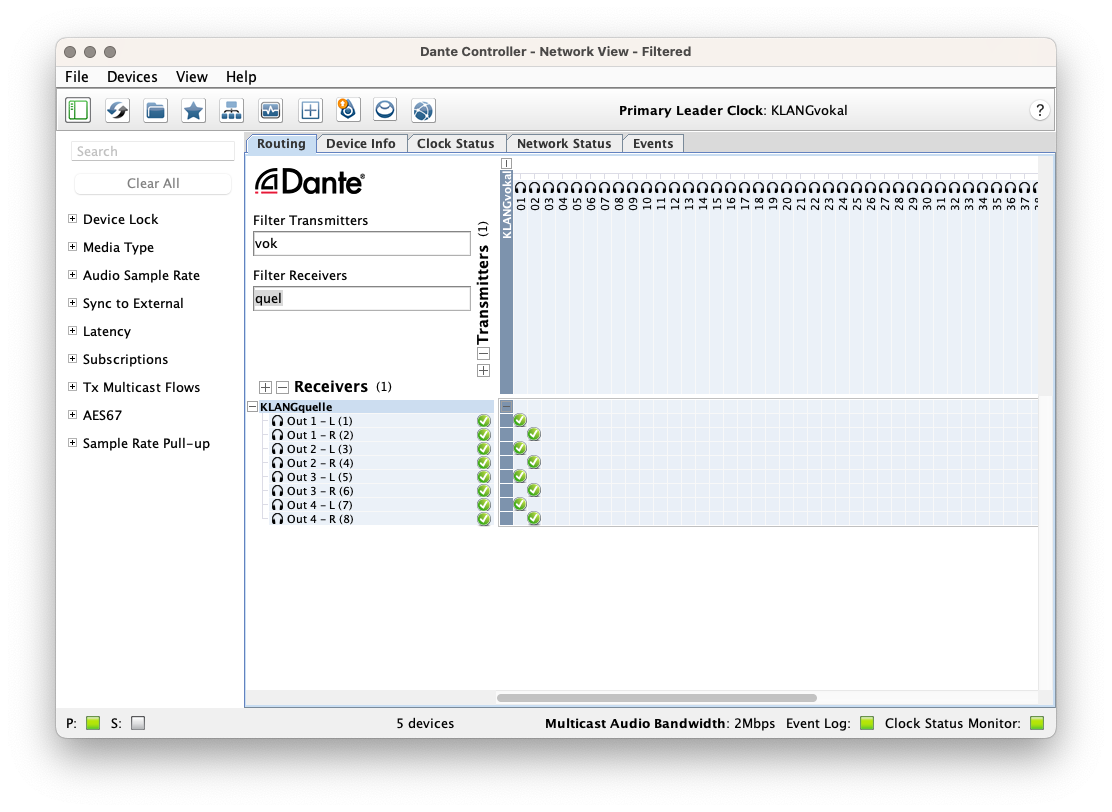Expand the Audio Sample Rate filter
The height and width of the screenshot is (812, 1112).
pos(72,274)
